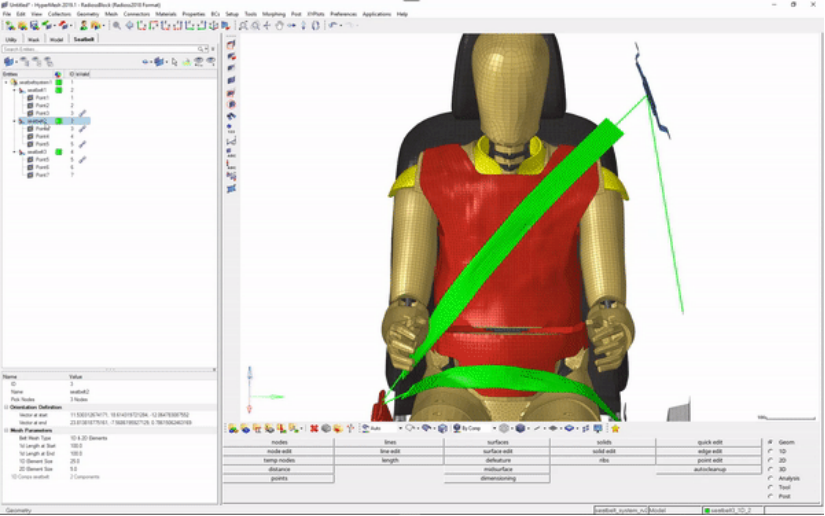The height and width of the screenshot is (516, 825).
Task: Click the color wheel column header icon
Action: (58, 74)
